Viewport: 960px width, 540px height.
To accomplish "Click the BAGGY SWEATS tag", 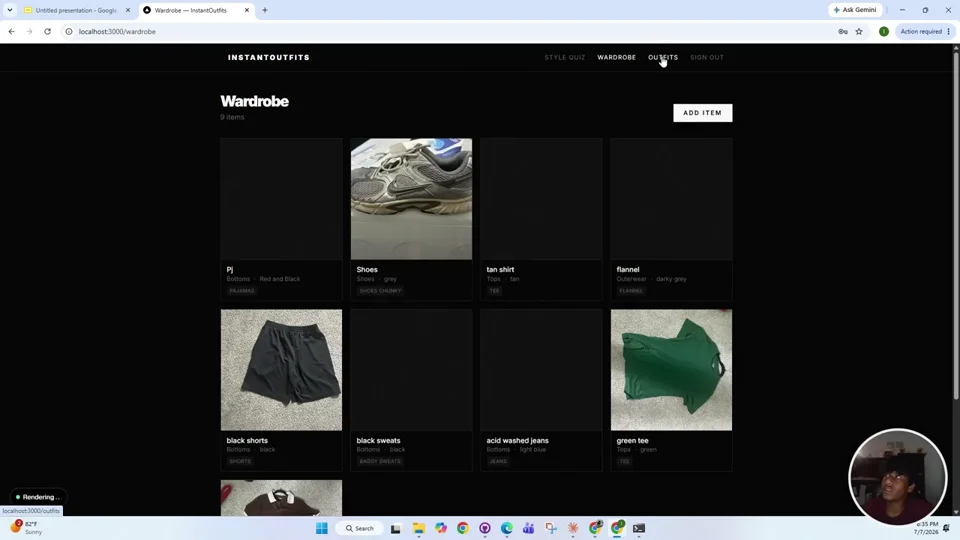I will [380, 461].
